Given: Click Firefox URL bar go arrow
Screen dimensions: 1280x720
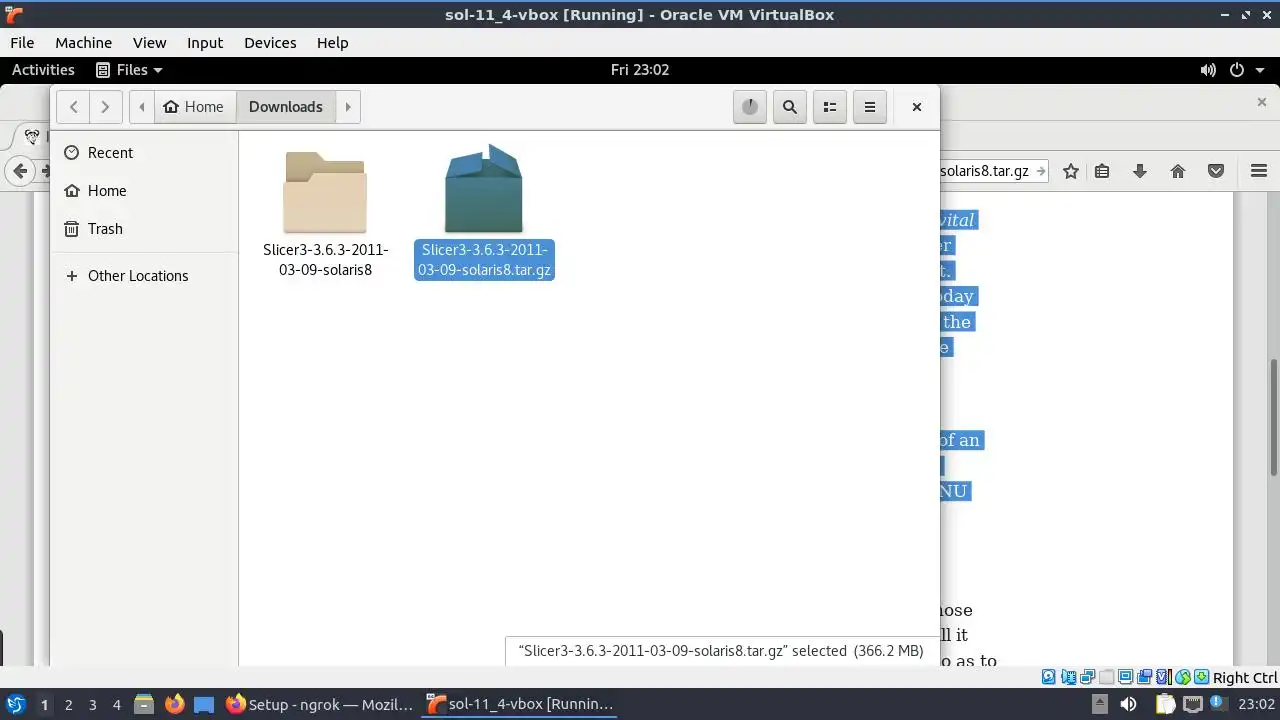Looking at the screenshot, I should click(x=1041, y=171).
